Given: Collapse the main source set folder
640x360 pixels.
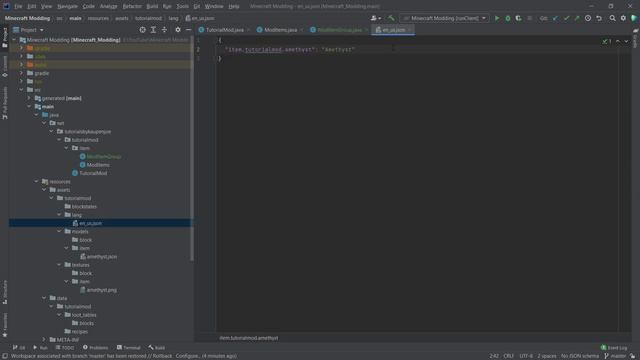Looking at the screenshot, I should [x=29, y=107].
